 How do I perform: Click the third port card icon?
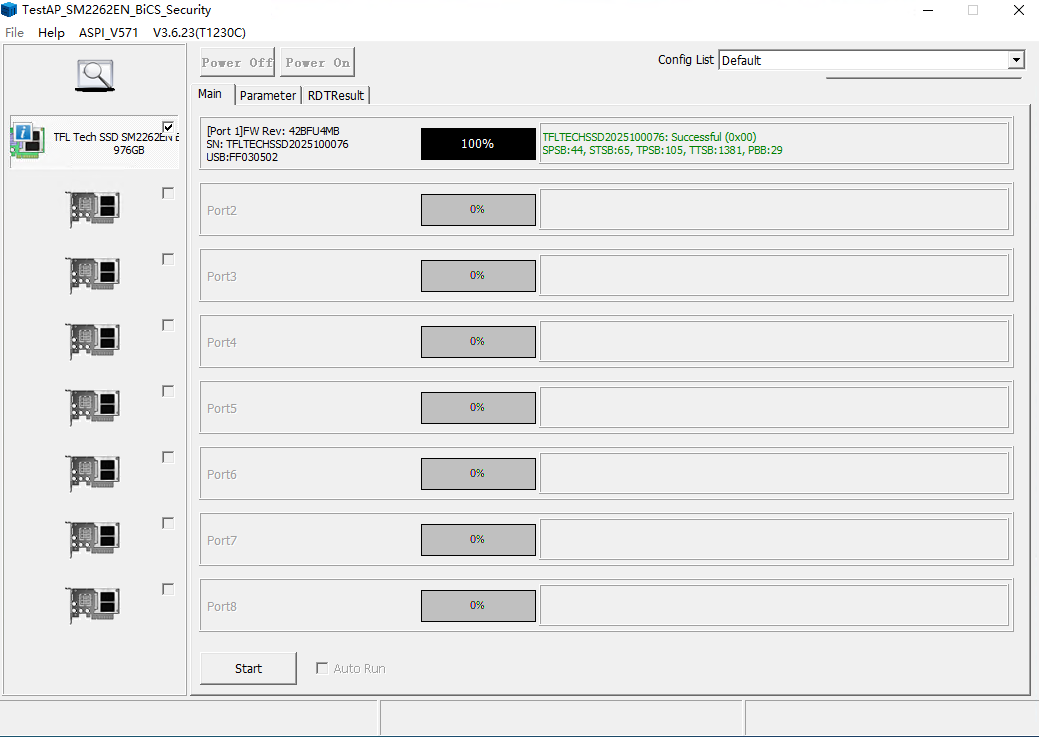[94, 275]
